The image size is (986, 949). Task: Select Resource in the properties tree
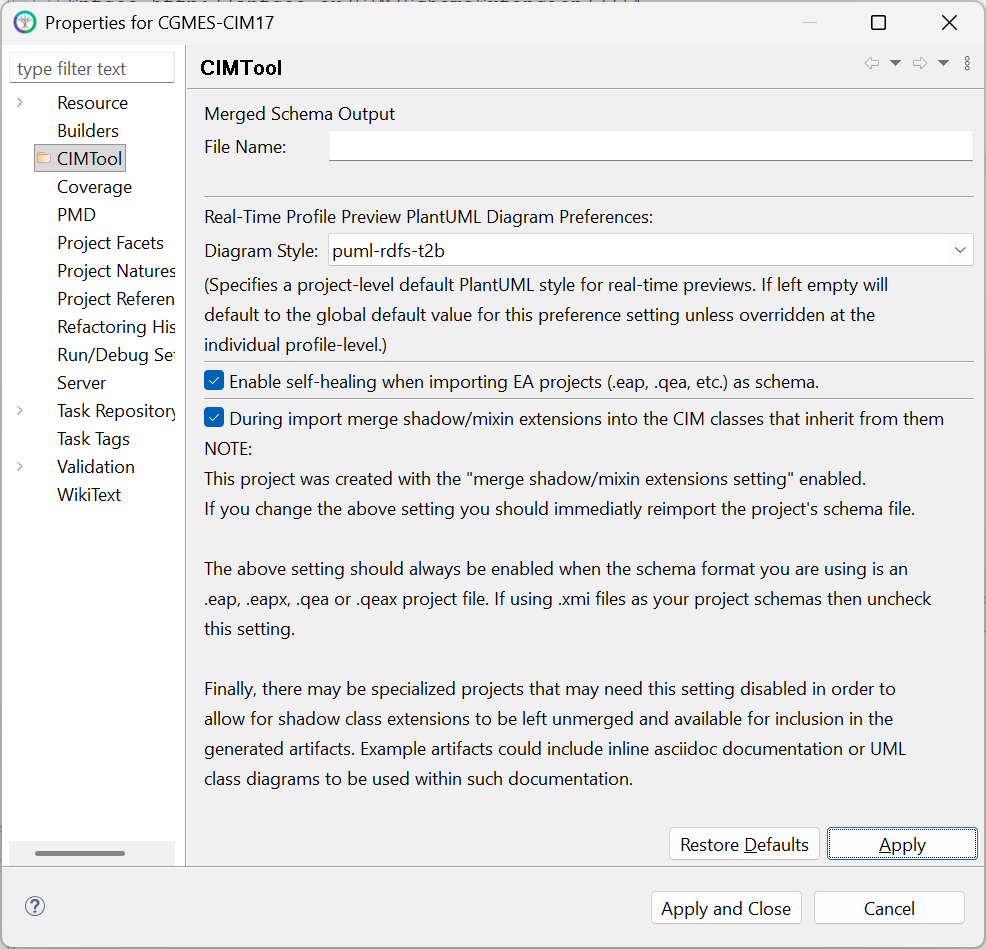coord(92,103)
